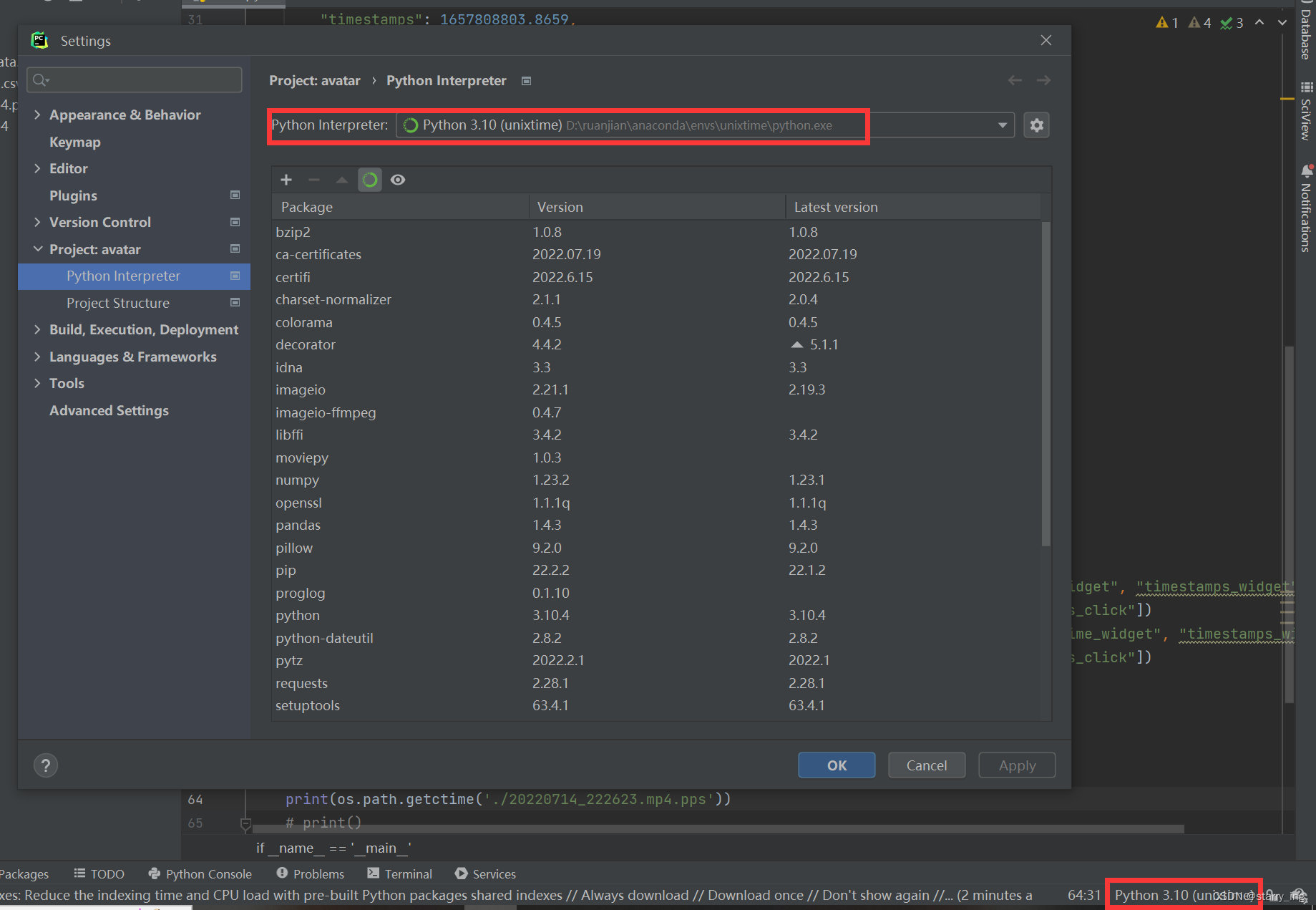Open help using the question mark icon
1316x910 pixels.
tap(45, 765)
